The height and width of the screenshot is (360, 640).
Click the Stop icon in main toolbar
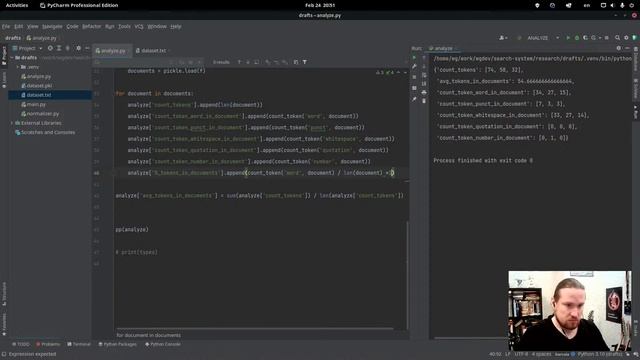[x=607, y=38]
